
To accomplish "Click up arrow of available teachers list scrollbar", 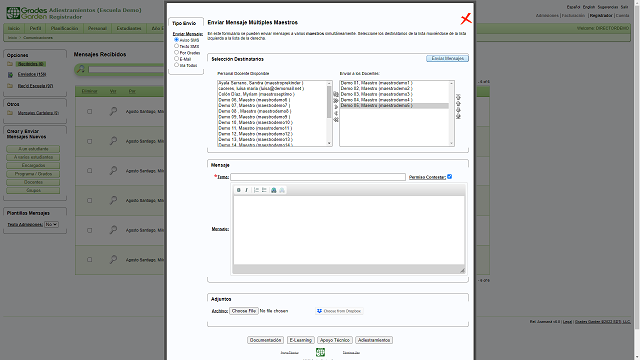I will pos(329,83).
